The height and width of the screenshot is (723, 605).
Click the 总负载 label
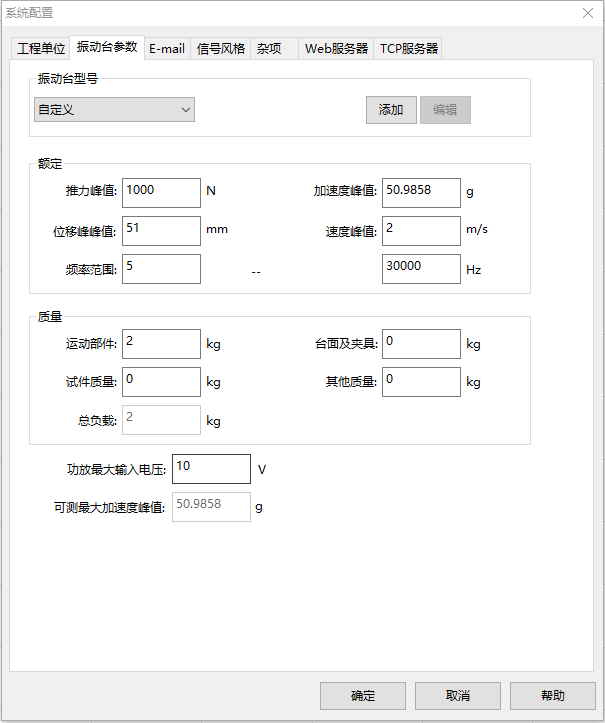97,421
